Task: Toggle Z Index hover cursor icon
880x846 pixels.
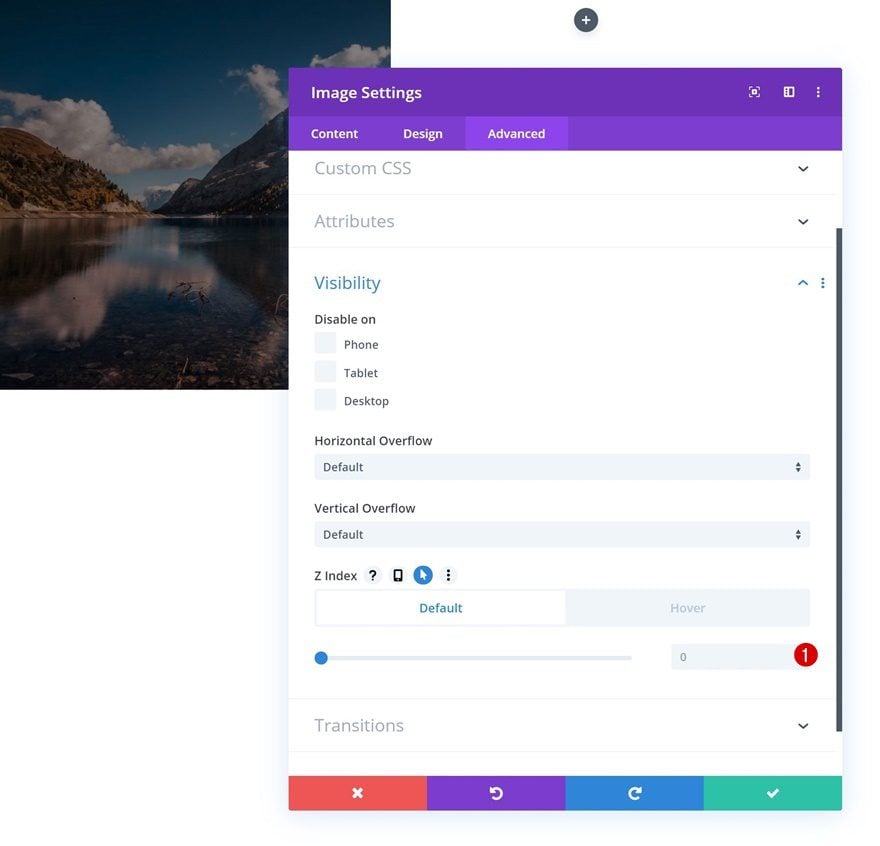Action: 423,575
